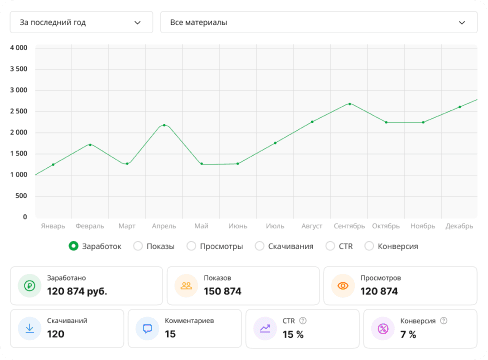Open the help tooltip icon next to CTR
488x360 pixels.
click(303, 321)
